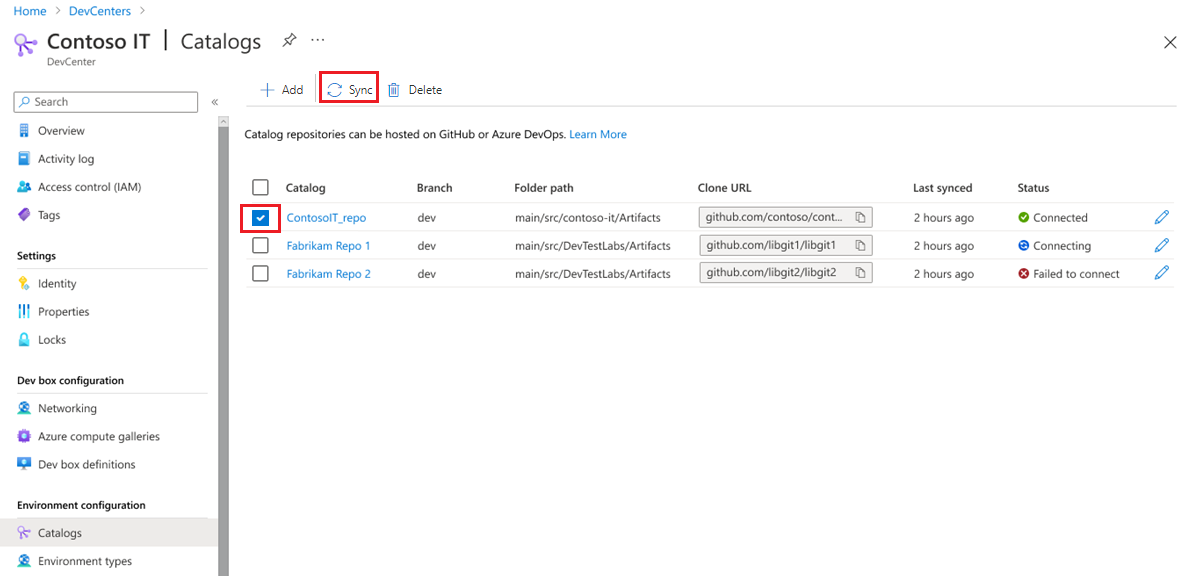This screenshot has width=1196, height=576.
Task: Click the Status column header
Action: [1034, 188]
